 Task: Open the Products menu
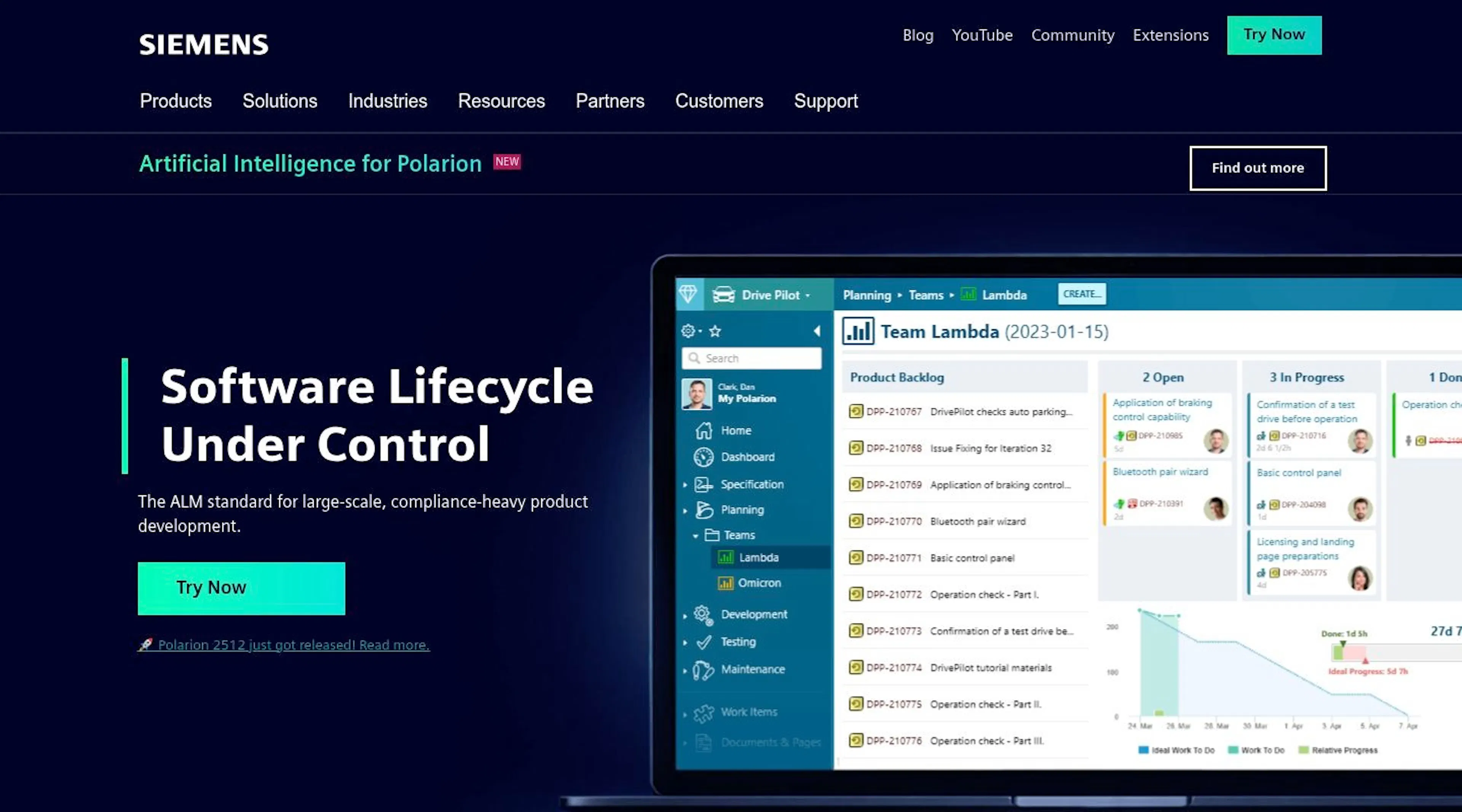[176, 101]
